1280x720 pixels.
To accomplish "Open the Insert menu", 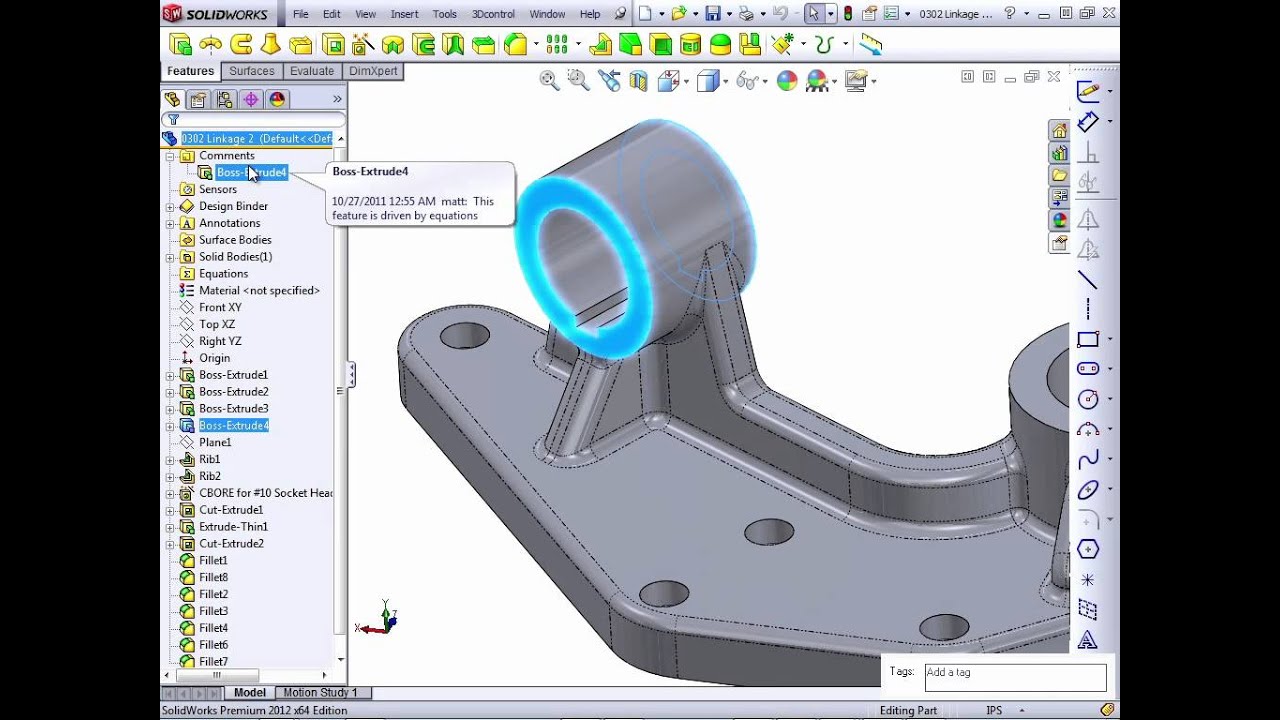I will tap(405, 14).
